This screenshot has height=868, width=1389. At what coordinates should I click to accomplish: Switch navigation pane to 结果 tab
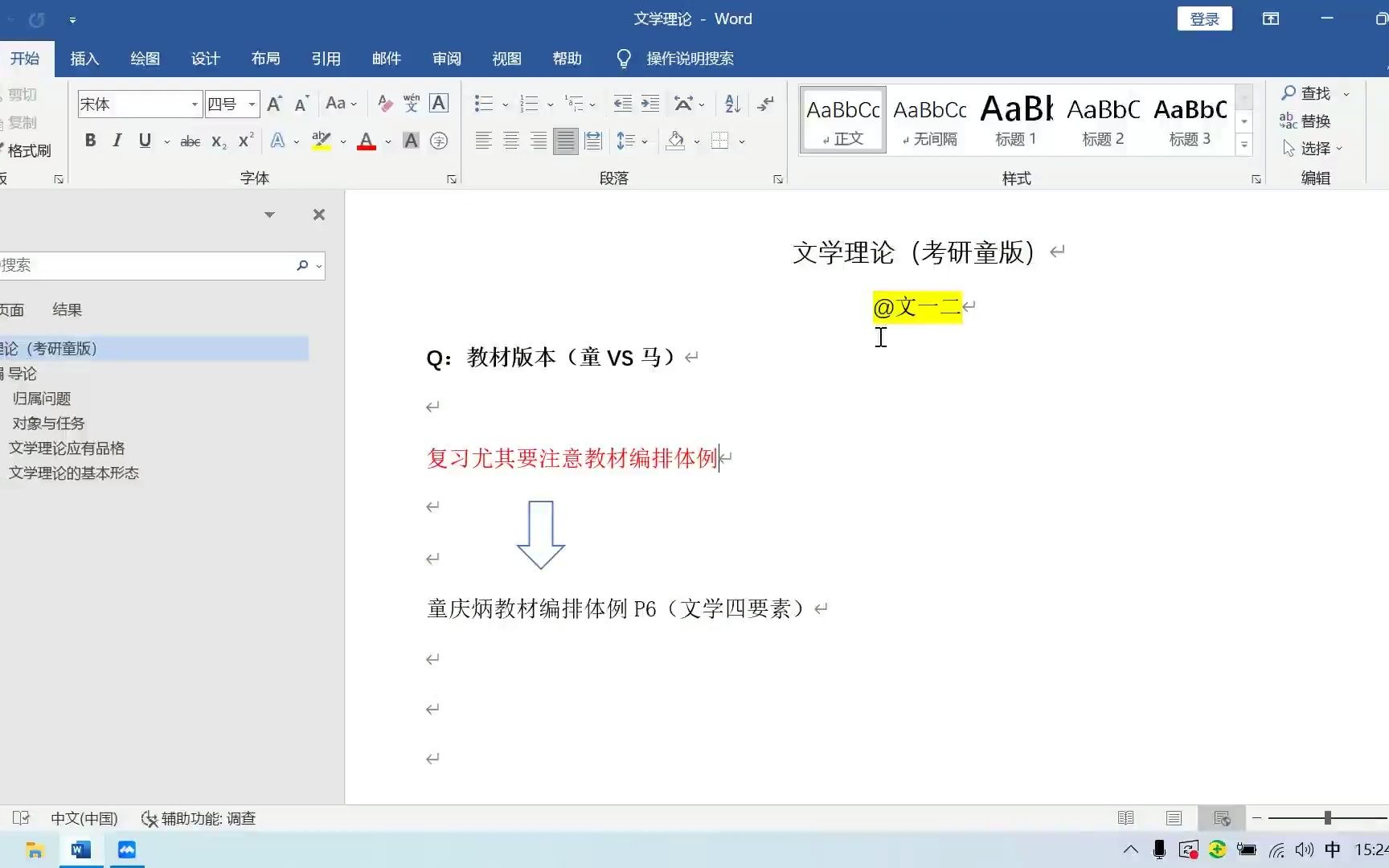point(67,309)
